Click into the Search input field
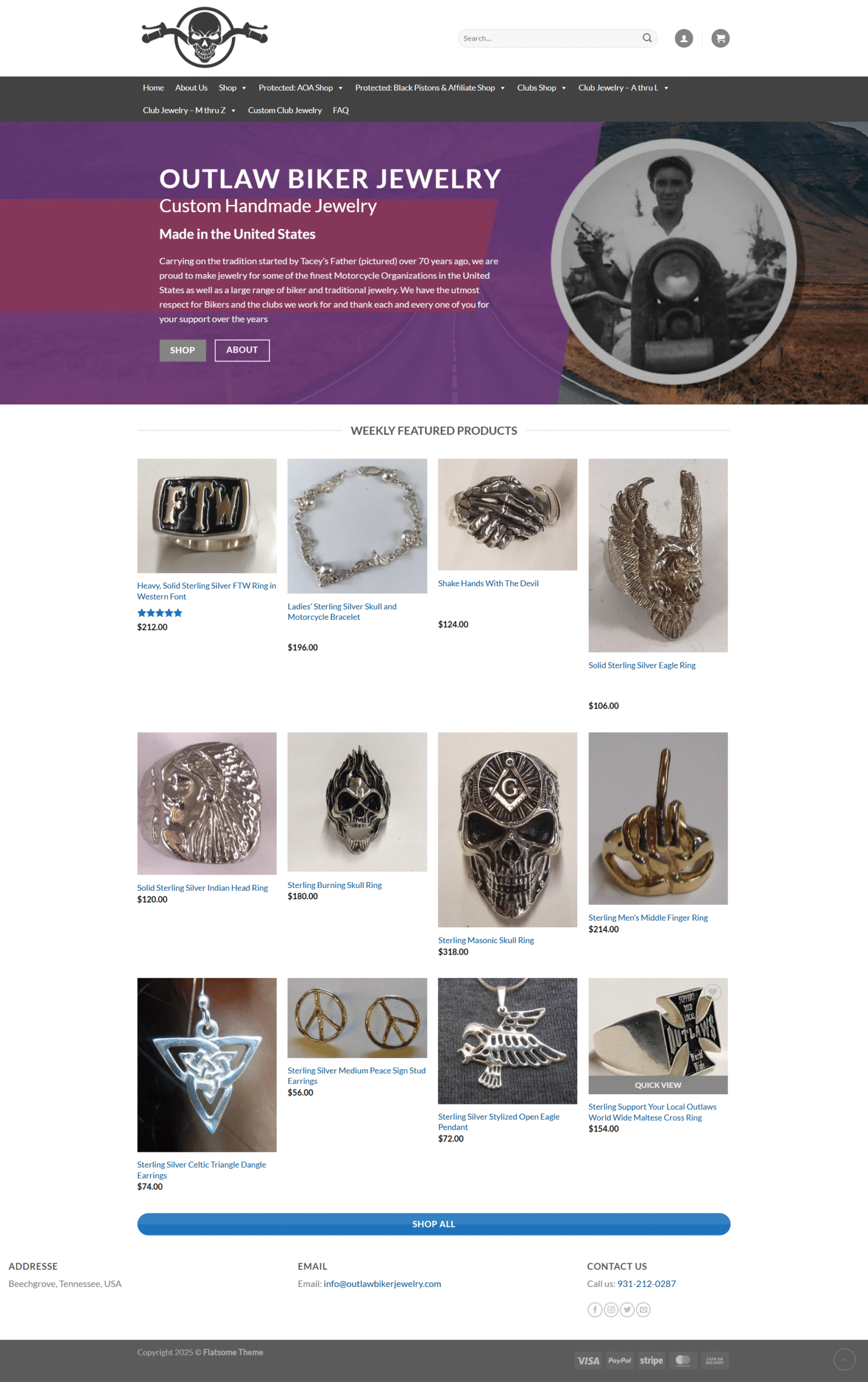868x1382 pixels. (551, 39)
